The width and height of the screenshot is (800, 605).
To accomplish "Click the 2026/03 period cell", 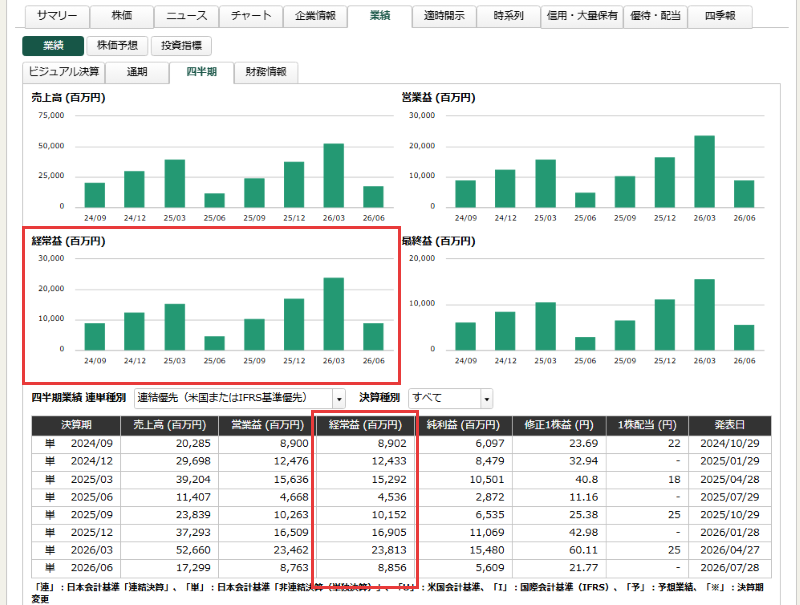I will coord(92,550).
